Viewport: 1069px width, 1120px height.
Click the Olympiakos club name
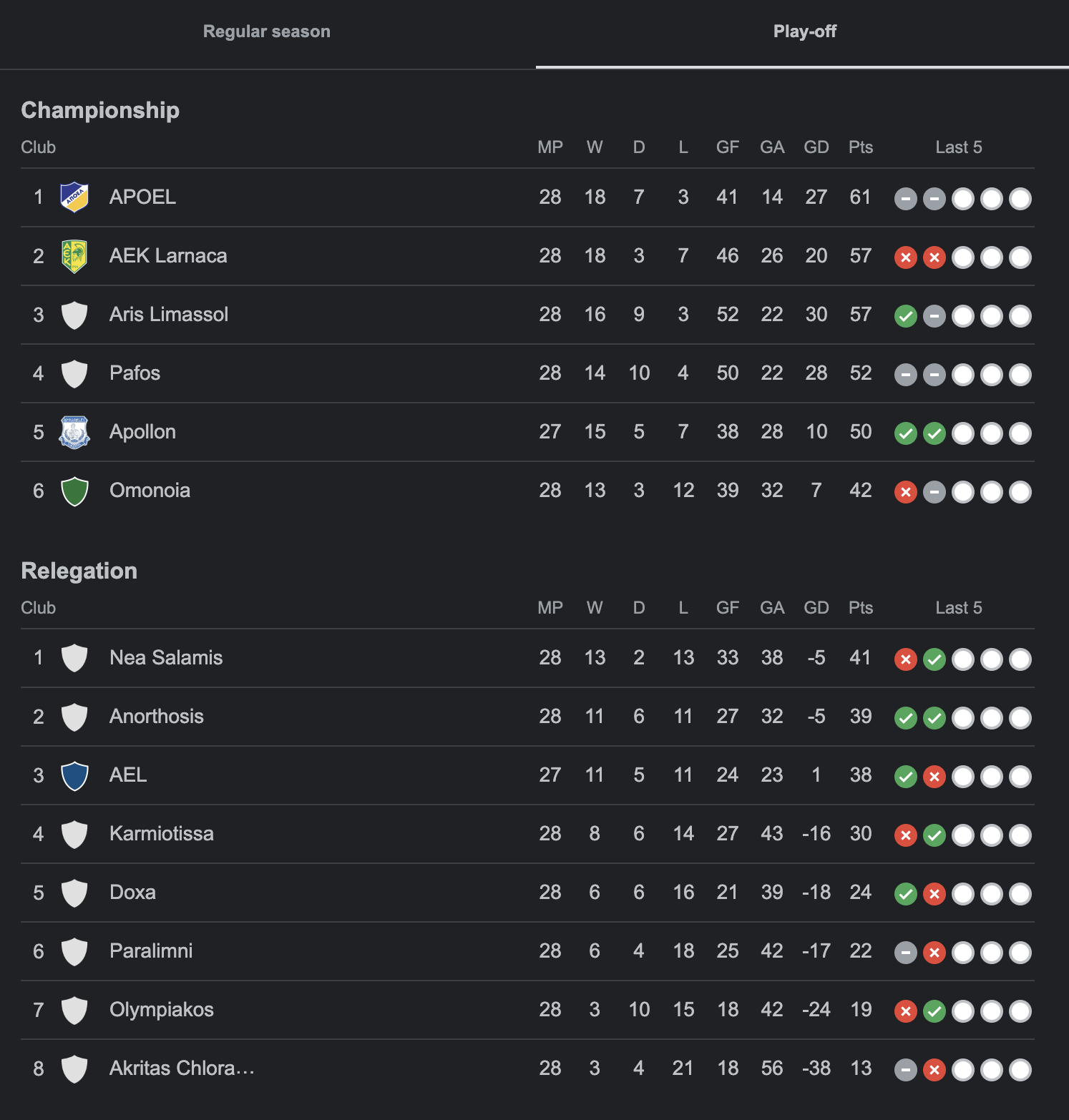click(x=162, y=1010)
